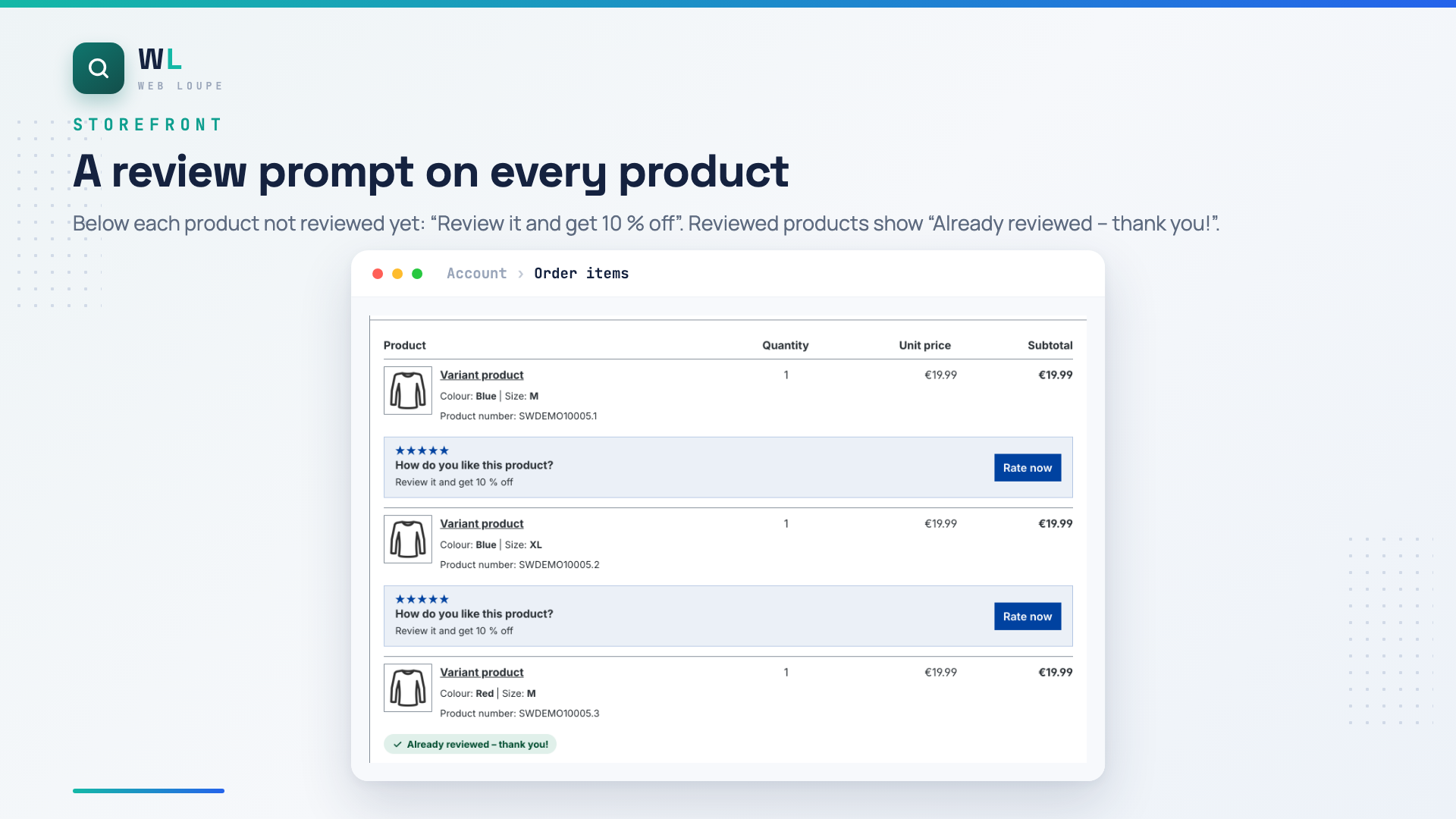Screen dimensions: 1456x819
Task: Click the WEB LOUPE brand text
Action: (x=180, y=86)
